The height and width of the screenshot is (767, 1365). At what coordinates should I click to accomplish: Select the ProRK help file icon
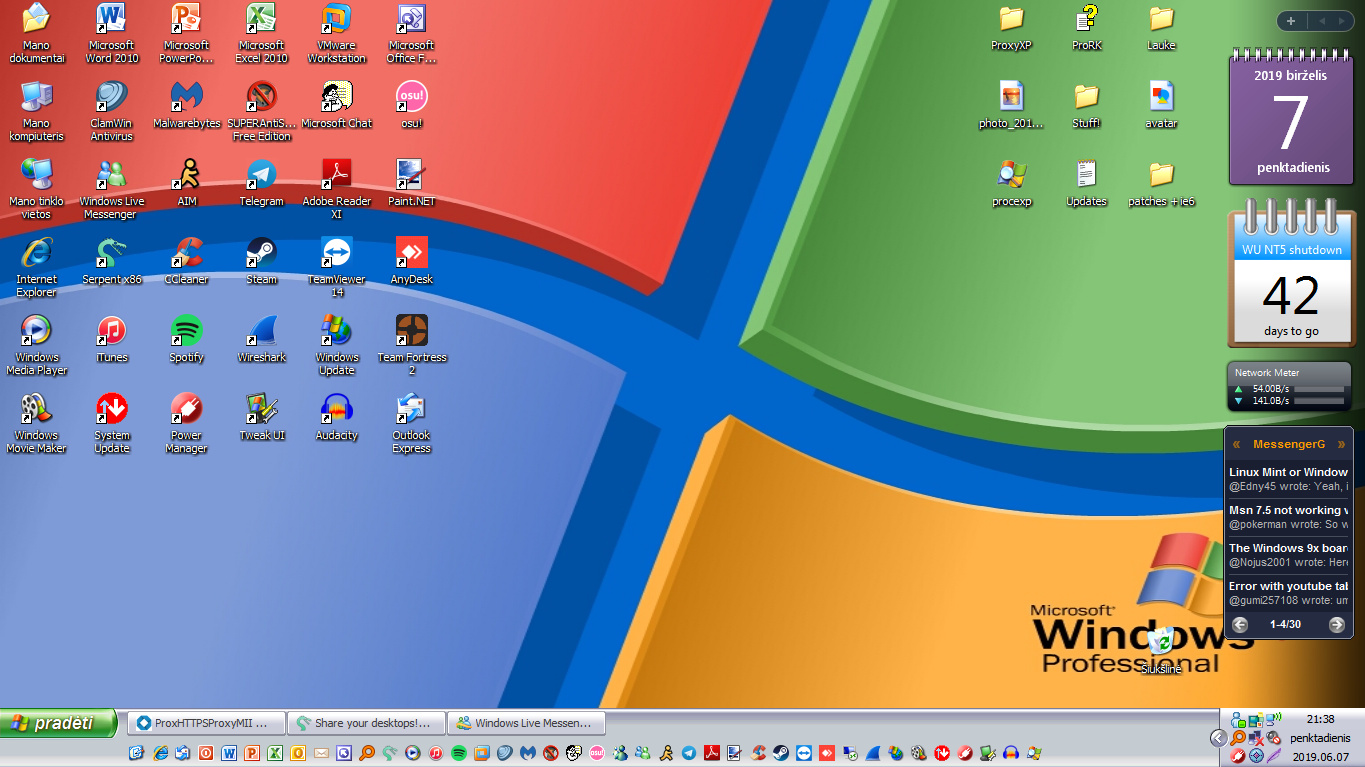(x=1086, y=28)
